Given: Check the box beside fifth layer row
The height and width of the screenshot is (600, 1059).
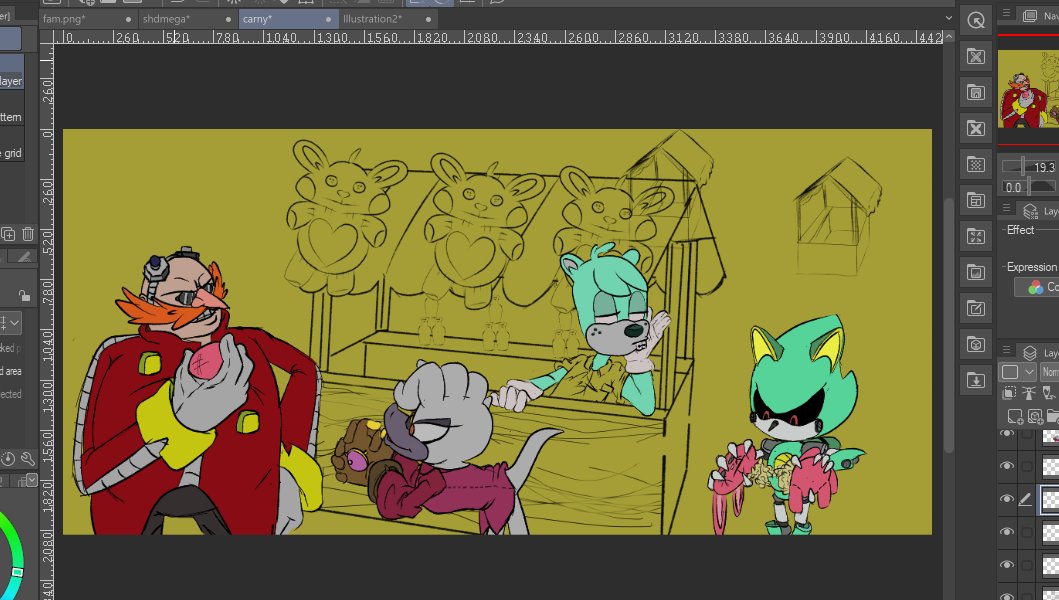Looking at the screenshot, I should pos(1027,566).
